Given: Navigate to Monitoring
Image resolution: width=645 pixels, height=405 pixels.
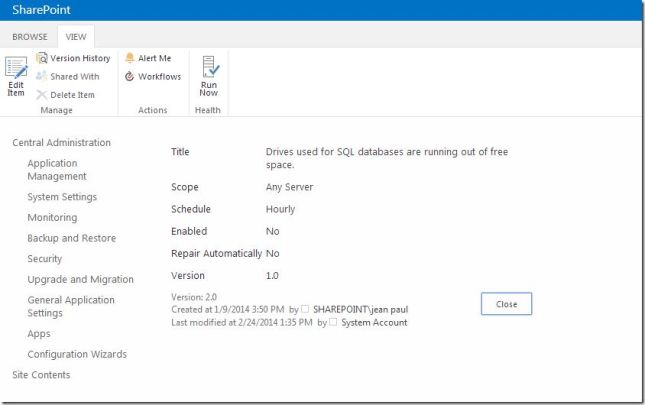Looking at the screenshot, I should point(52,218).
